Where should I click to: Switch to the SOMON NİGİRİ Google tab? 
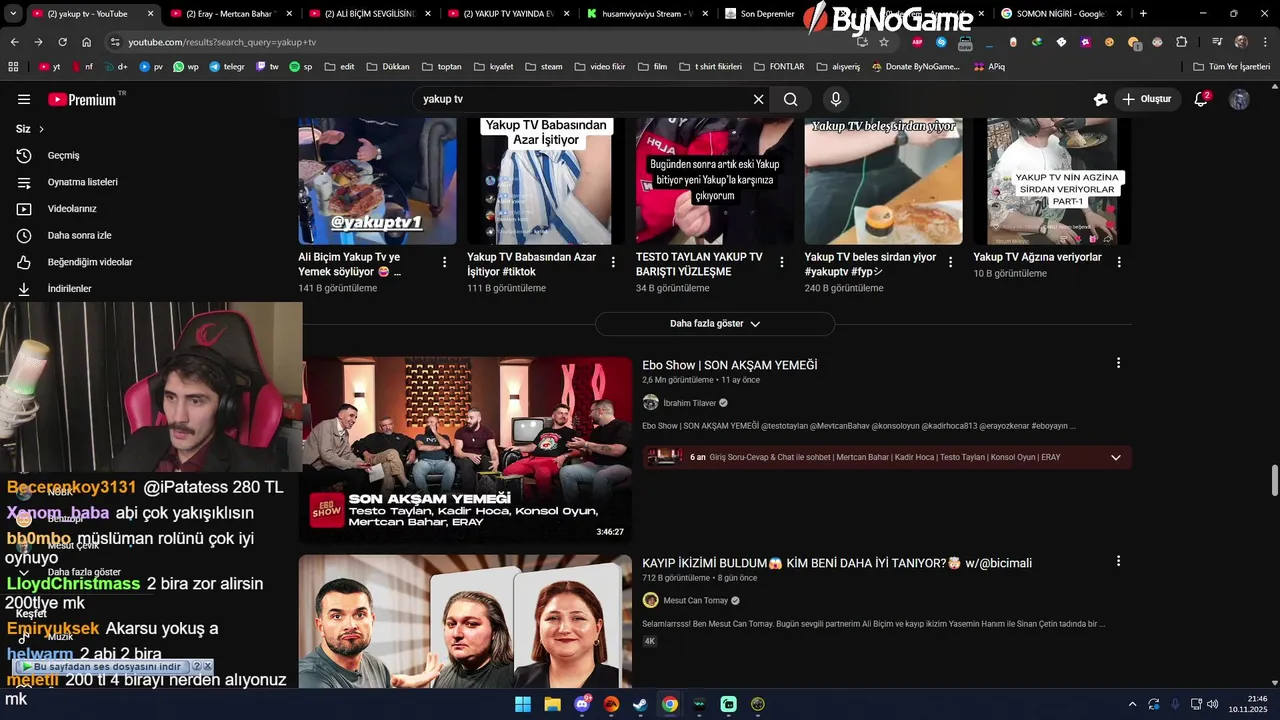[1063, 14]
